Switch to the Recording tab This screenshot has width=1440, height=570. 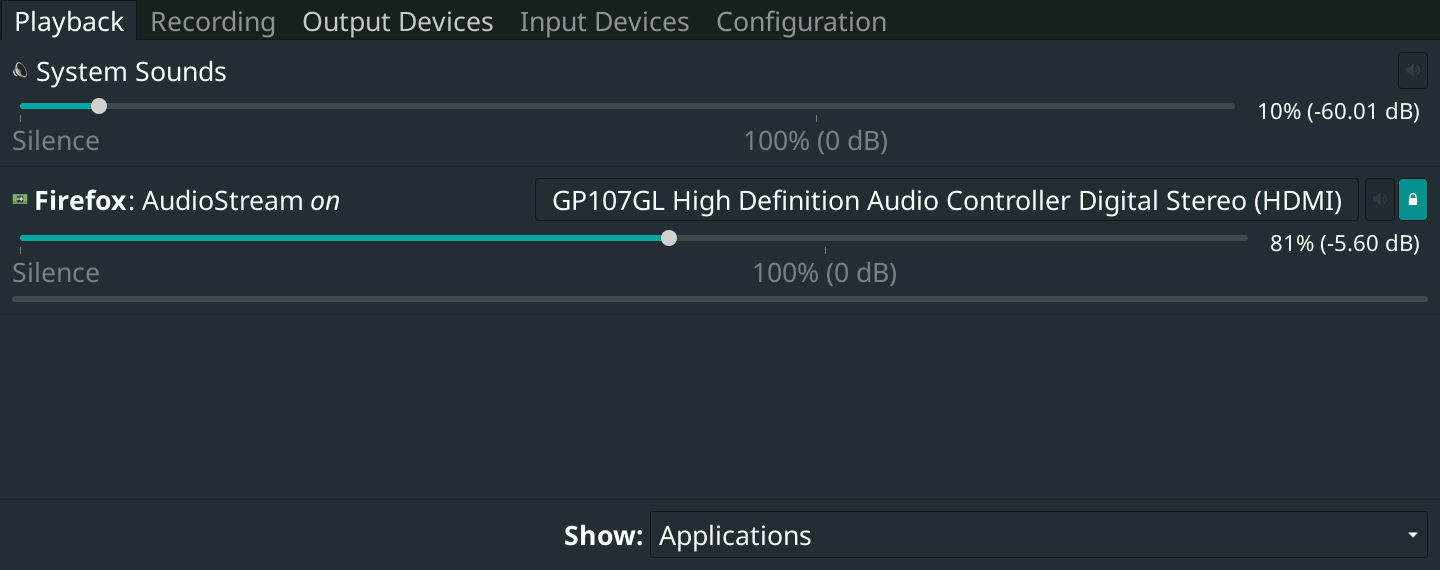point(212,22)
